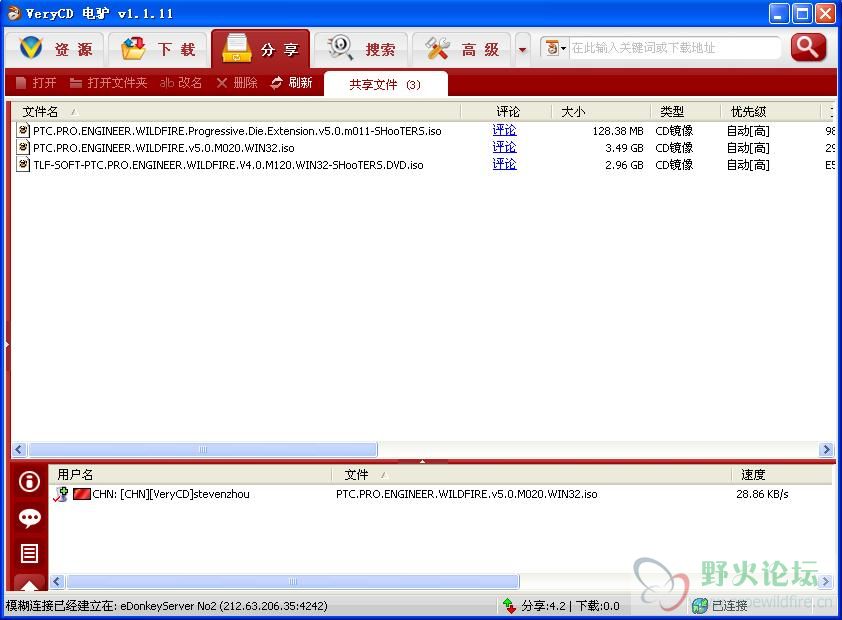This screenshot has width=842, height=620.
Task: Sort by the 速度 column header
Action: (x=782, y=475)
